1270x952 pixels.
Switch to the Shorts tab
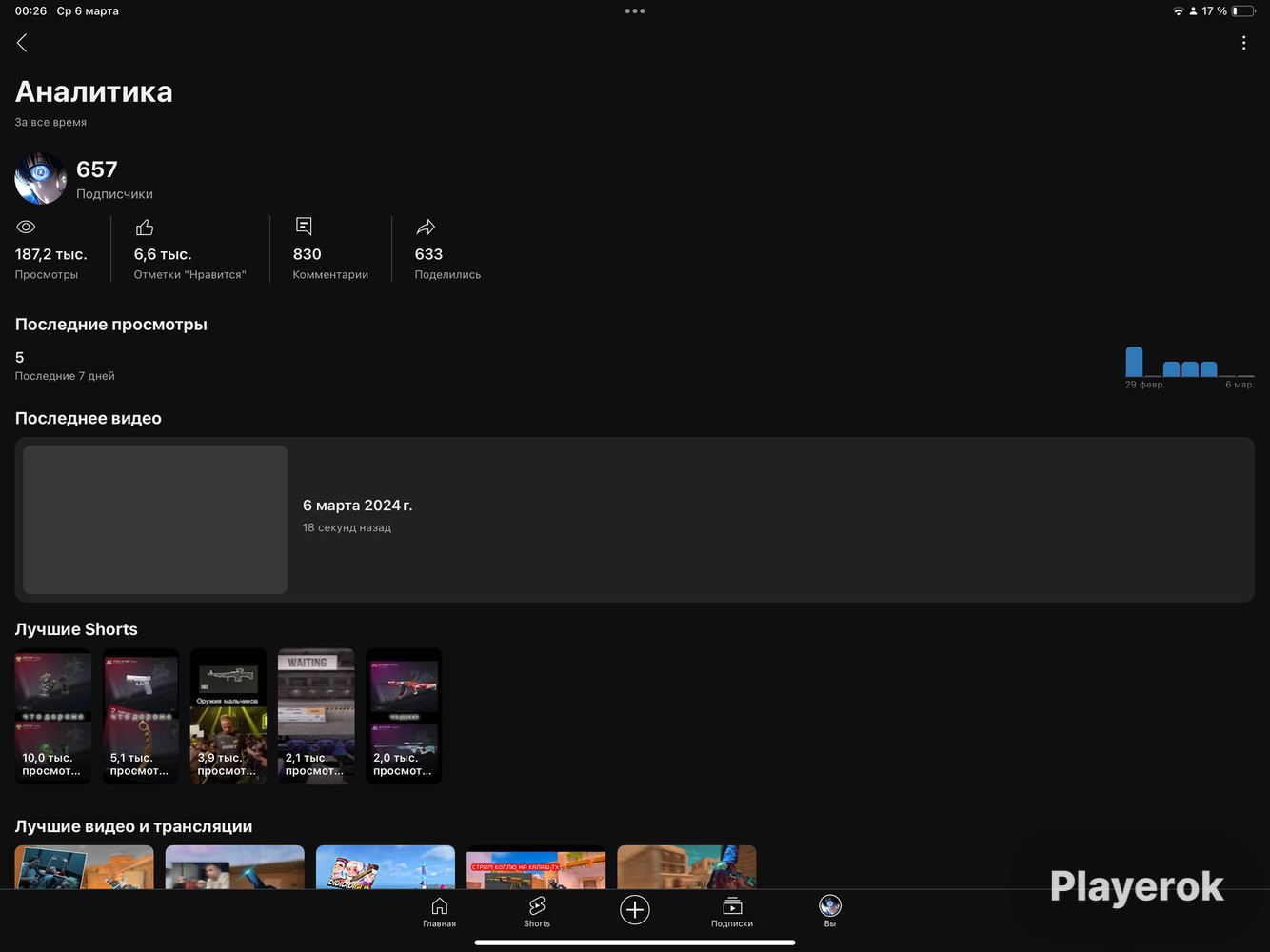[x=537, y=912]
